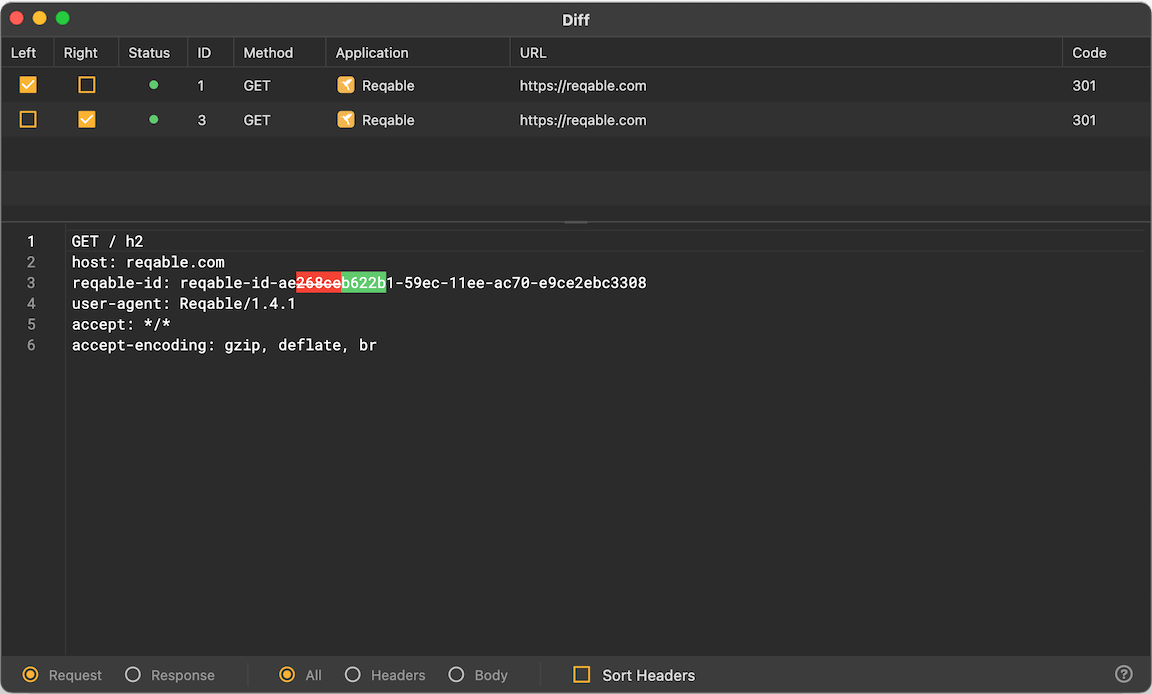Maximize the Diff window with green button
Screen dimensions: 1152x694
[x=62, y=18]
